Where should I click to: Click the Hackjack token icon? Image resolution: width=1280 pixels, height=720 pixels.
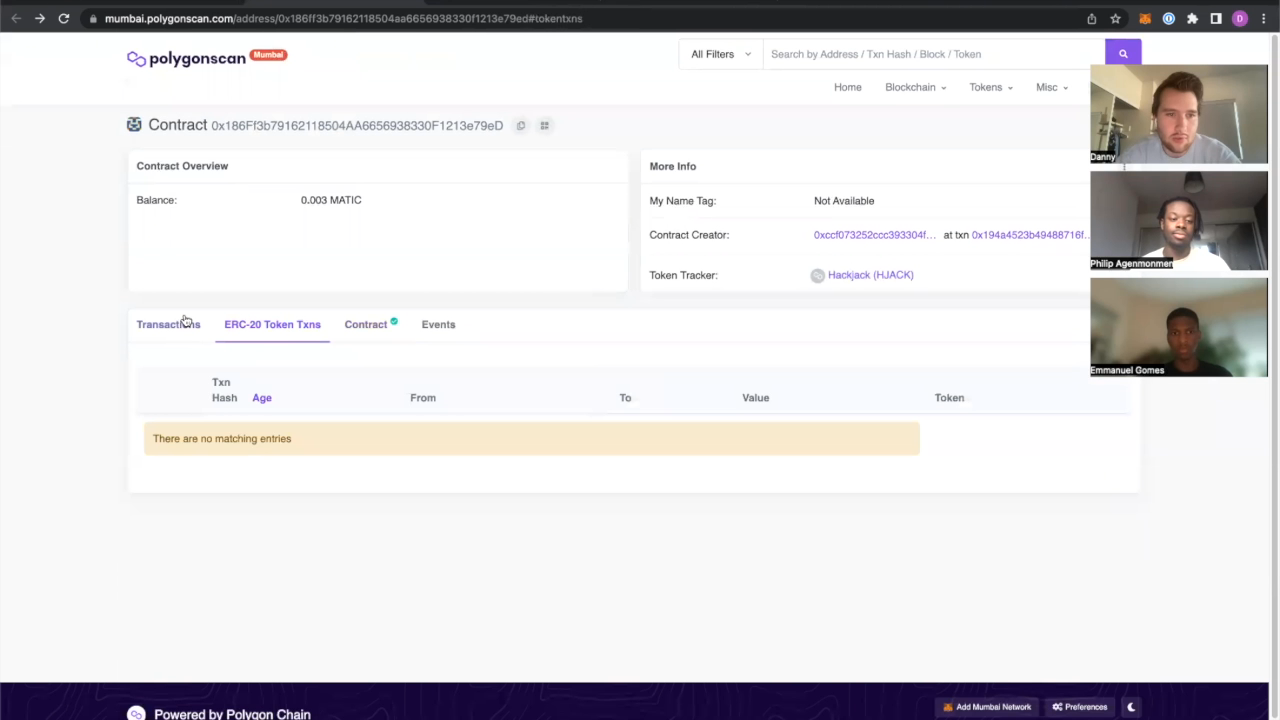pyautogui.click(x=818, y=275)
